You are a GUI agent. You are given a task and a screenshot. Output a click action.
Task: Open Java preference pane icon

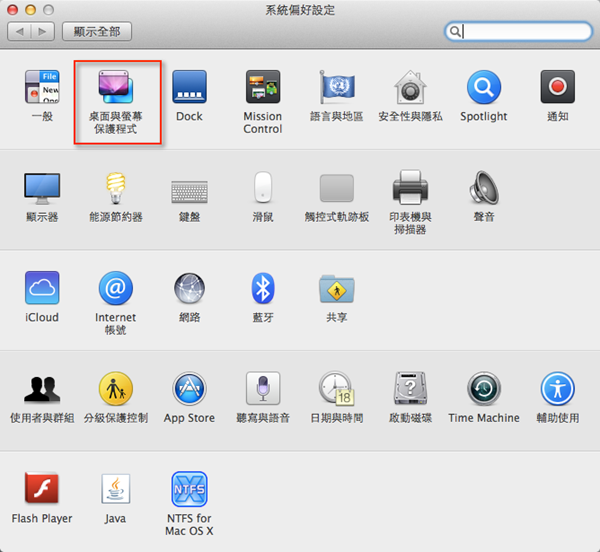point(116,488)
